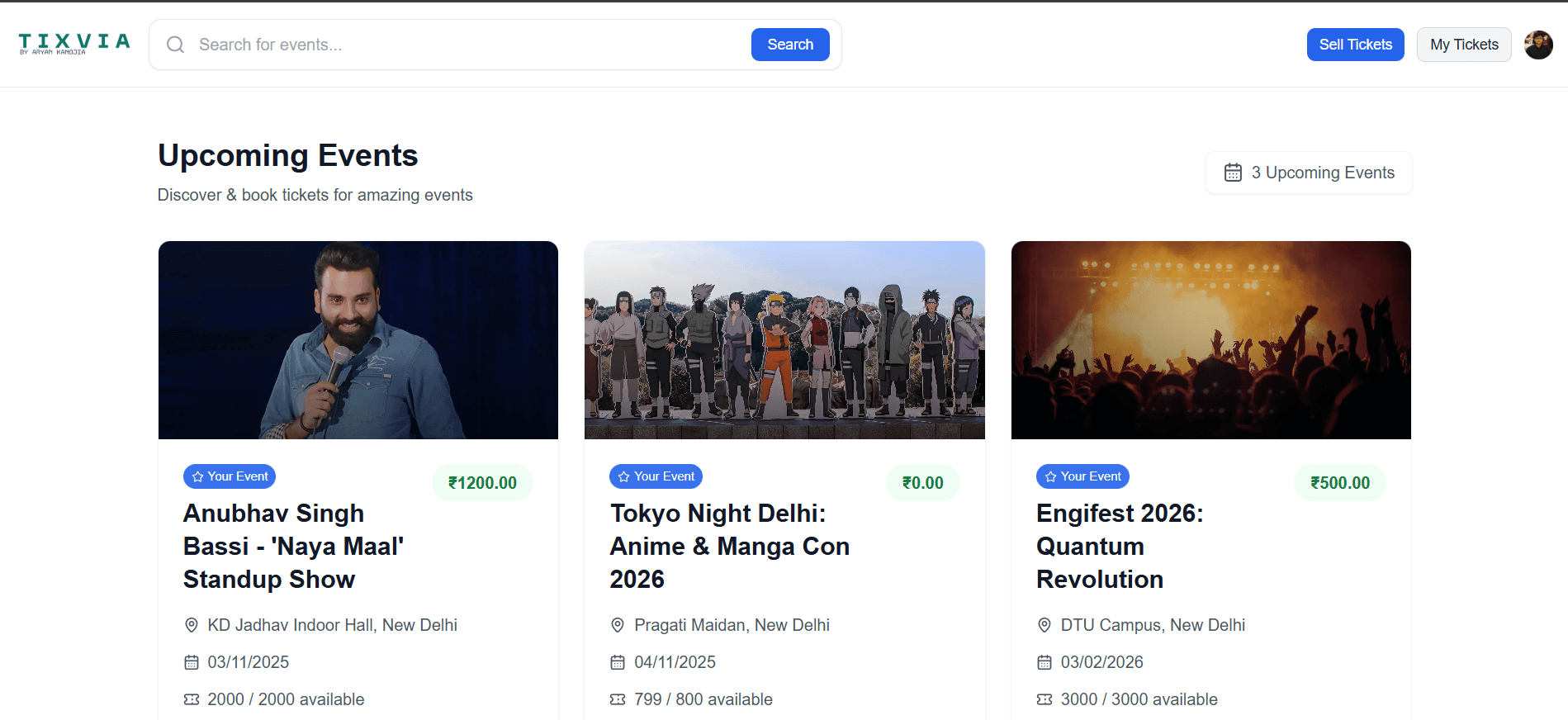Click Discover & book tickets subtitle
Viewport: 1568px width, 720px height.
click(x=315, y=195)
